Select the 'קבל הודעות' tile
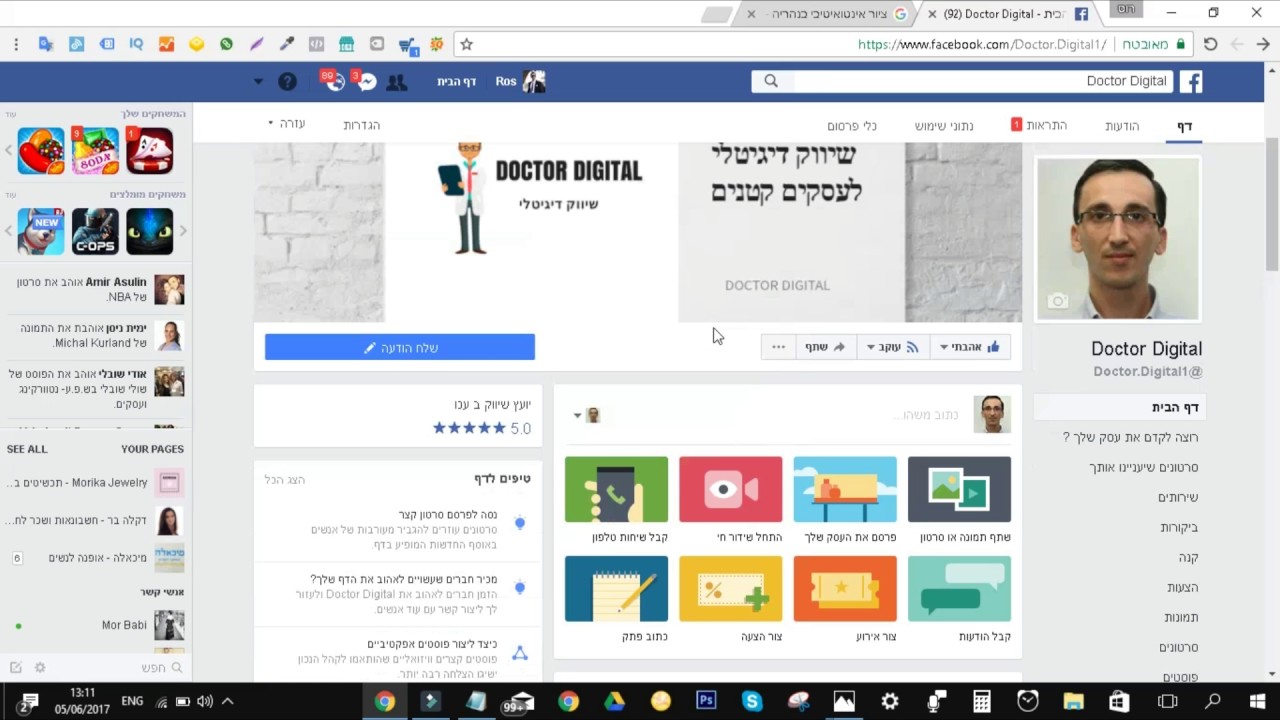1280x720 pixels. tap(959, 599)
